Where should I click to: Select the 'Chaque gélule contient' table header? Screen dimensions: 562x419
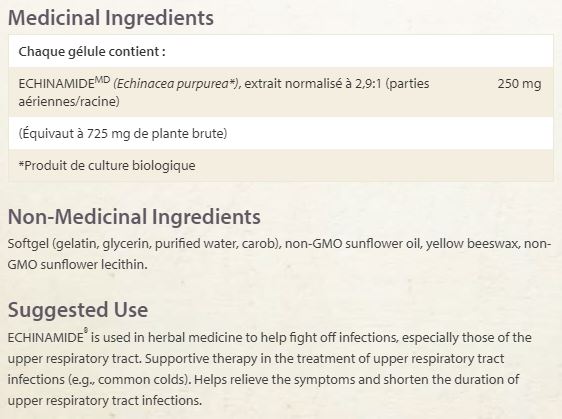click(92, 52)
